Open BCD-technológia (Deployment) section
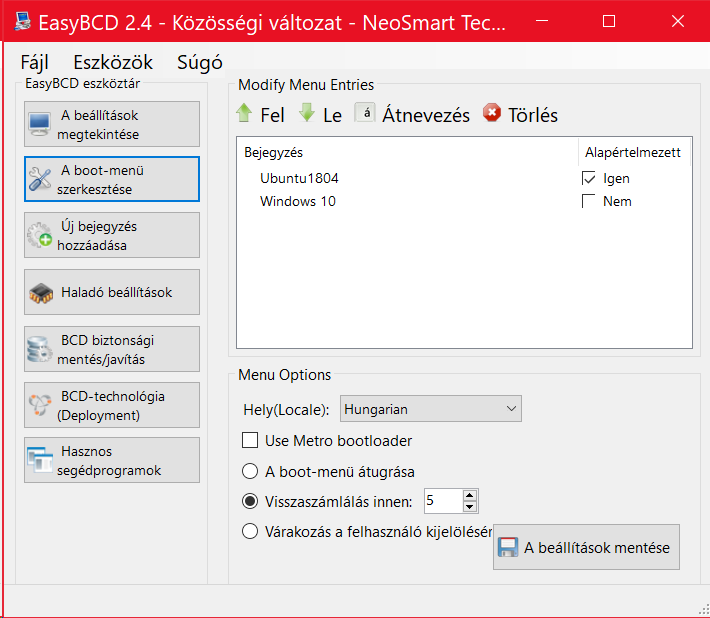Viewport: 710px width, 618px height. point(112,405)
